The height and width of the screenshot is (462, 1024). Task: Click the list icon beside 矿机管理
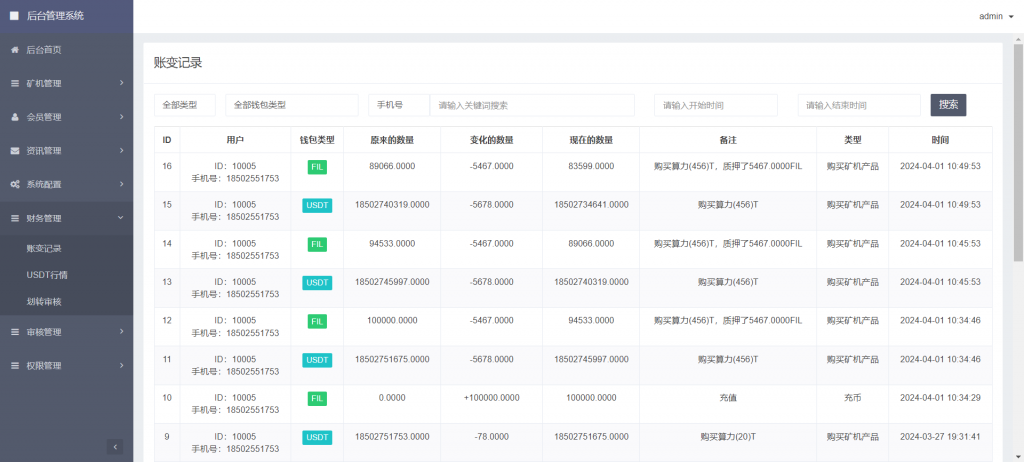14,84
